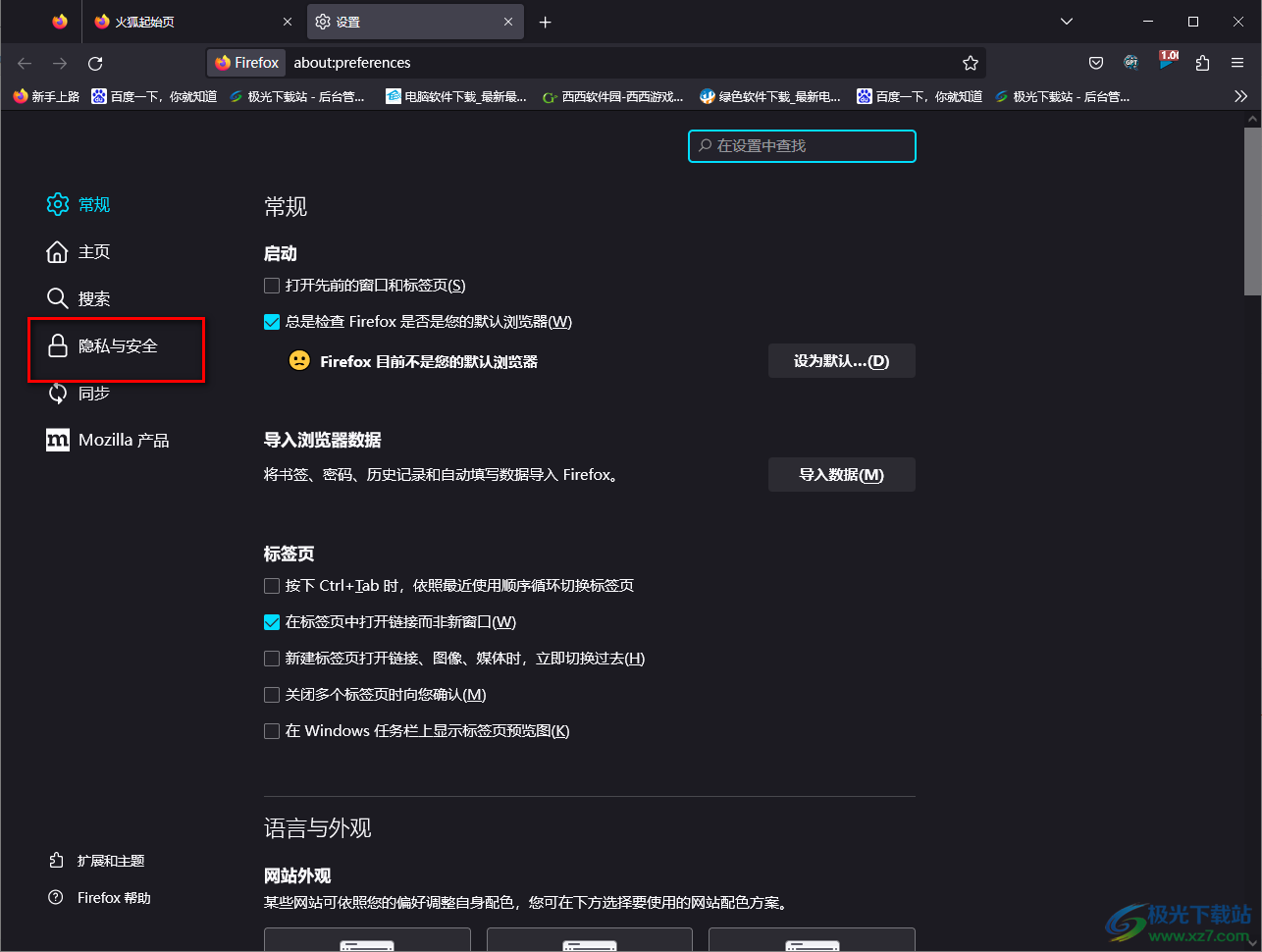This screenshot has width=1262, height=952.
Task: Open the first 百度一下，你就知道 bookmark
Action: (x=154, y=96)
